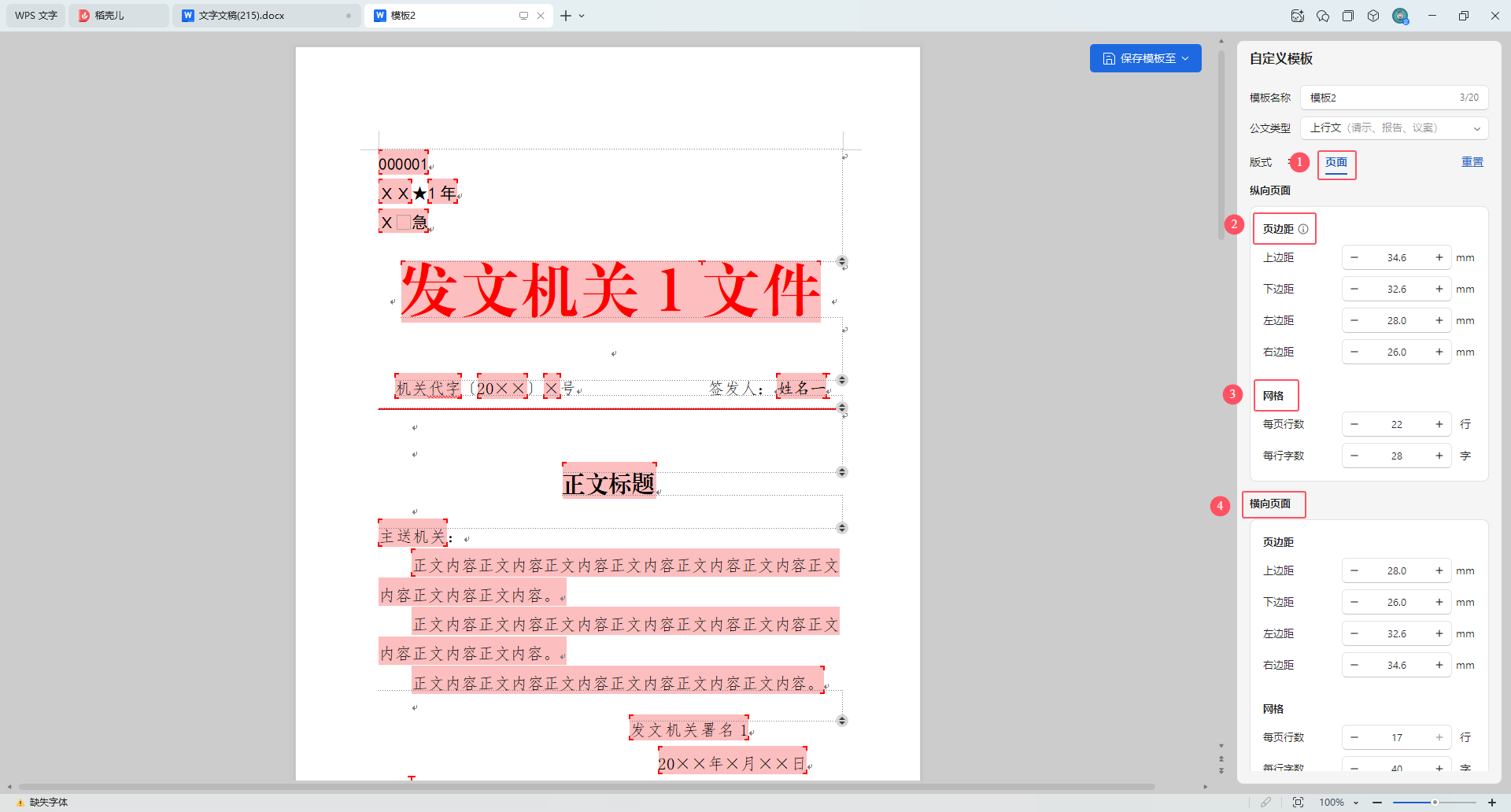The width and height of the screenshot is (1511, 812).
Task: Click the zoom slider handle
Action: 1435,802
